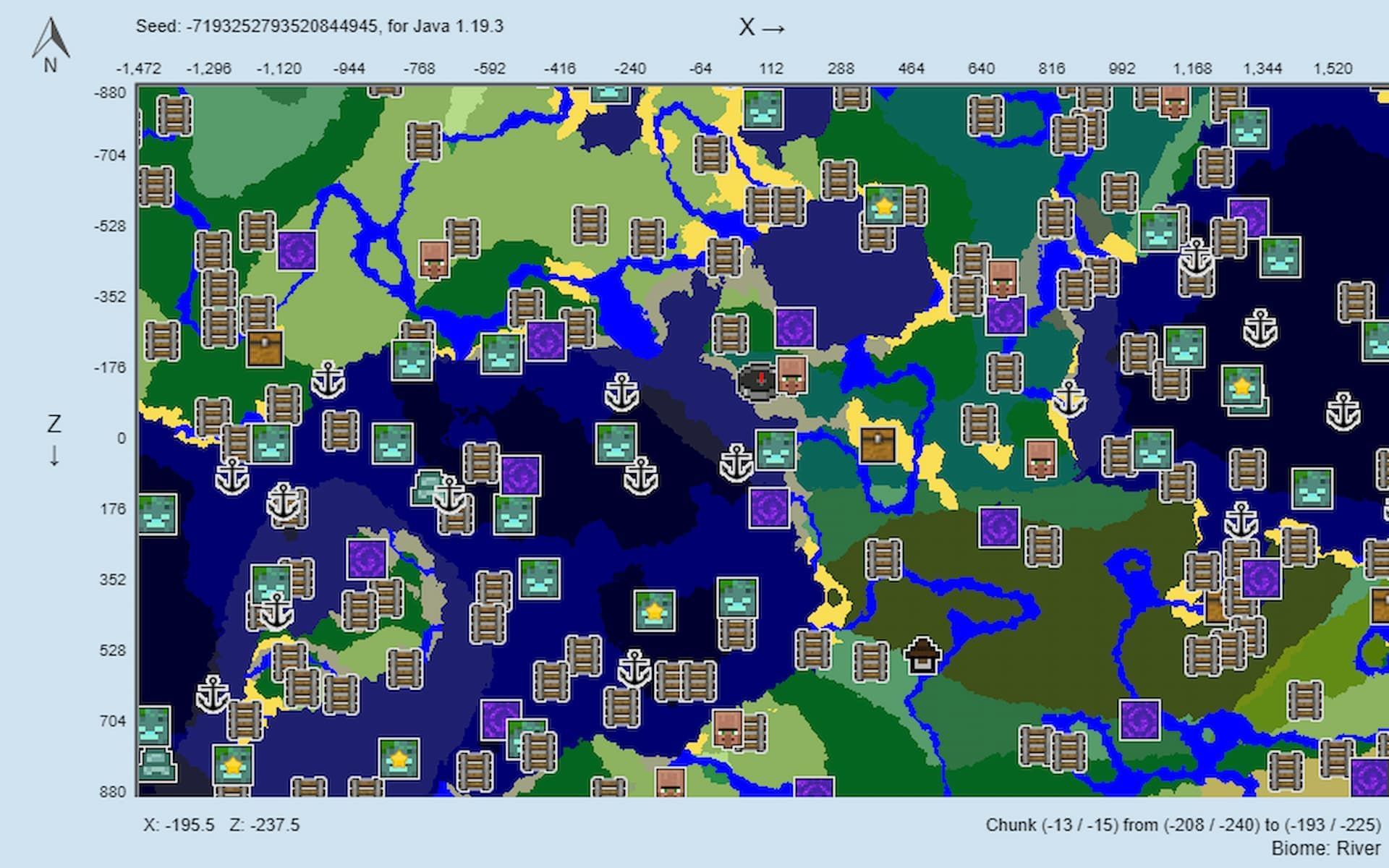Click star-marked icon flanked by mineshaft rails
Screen dimensions: 1389x868
(x=885, y=206)
